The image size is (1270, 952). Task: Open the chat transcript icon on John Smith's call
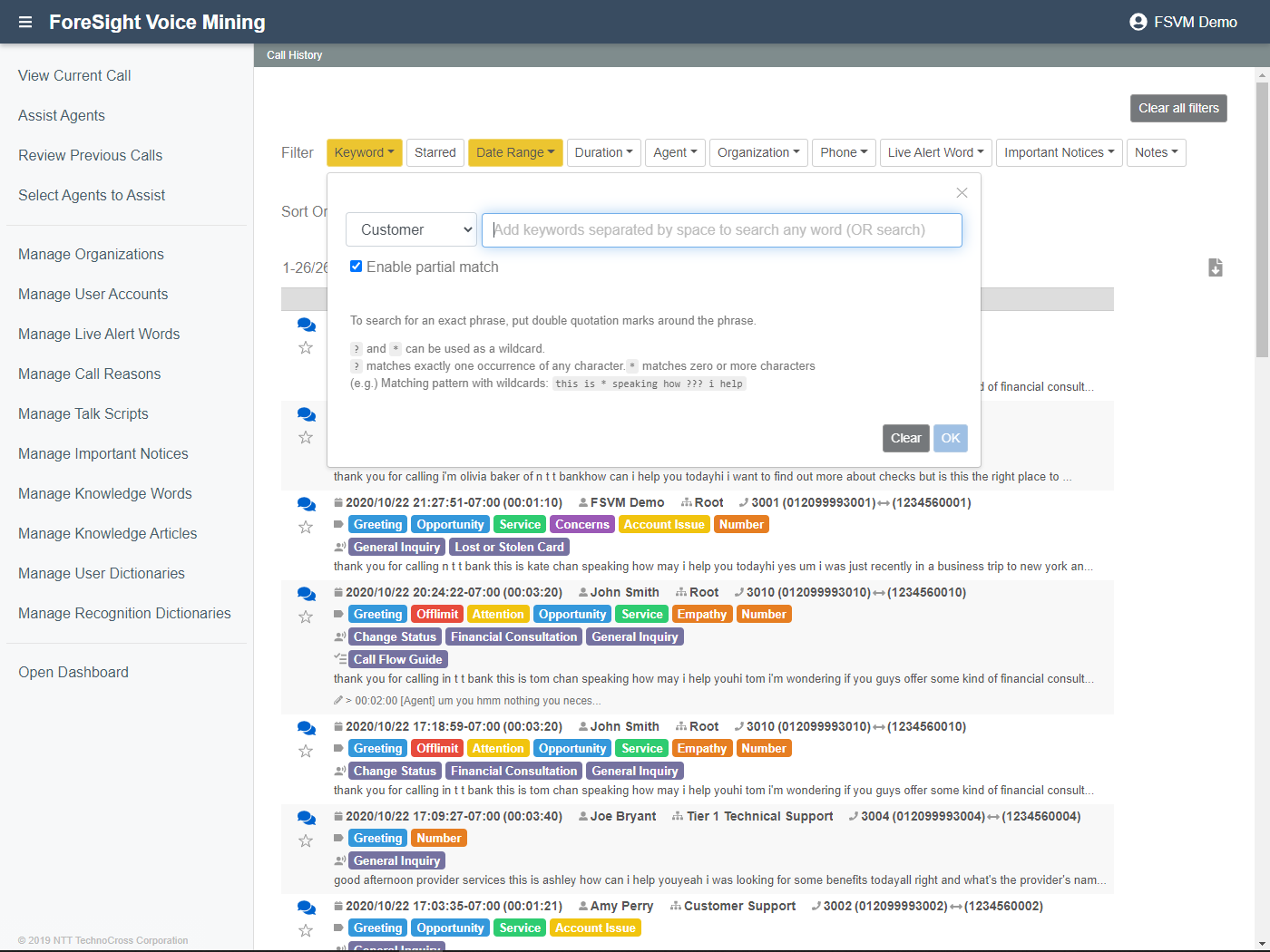[306, 593]
